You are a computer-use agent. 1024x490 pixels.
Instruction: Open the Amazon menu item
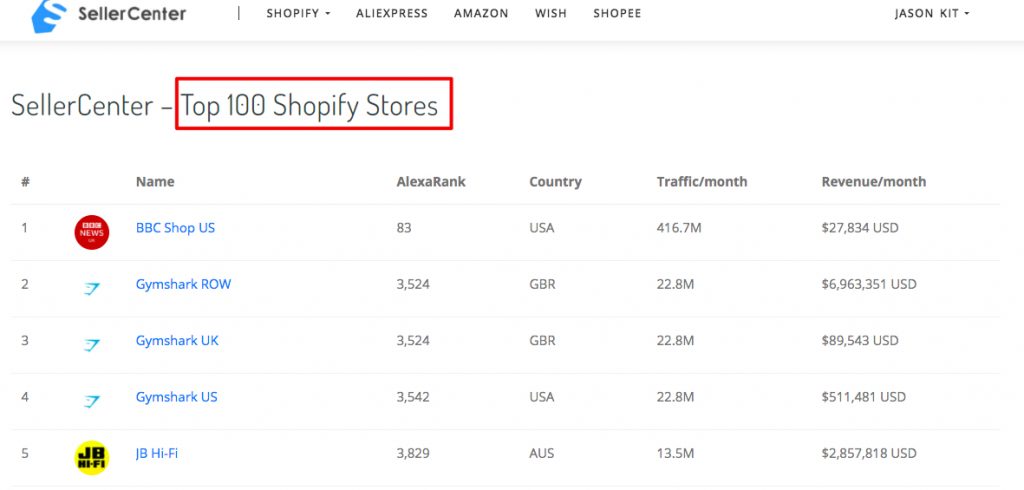pyautogui.click(x=481, y=13)
